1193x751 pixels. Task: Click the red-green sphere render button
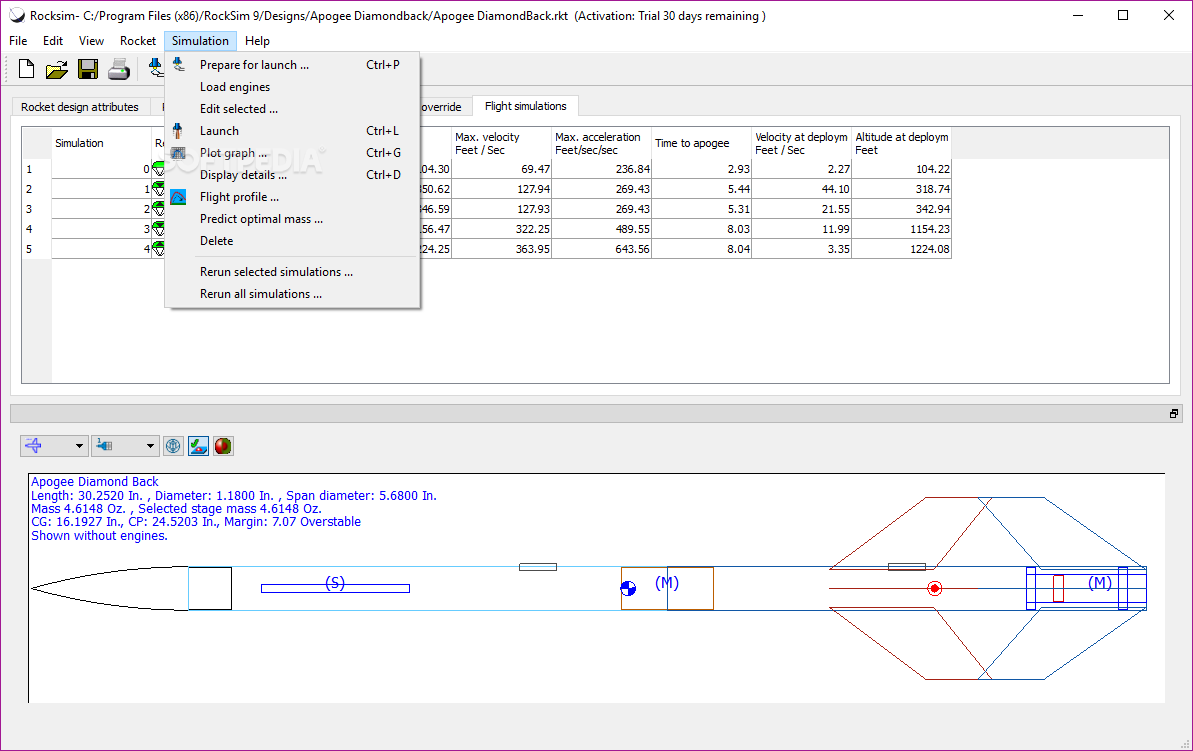223,446
